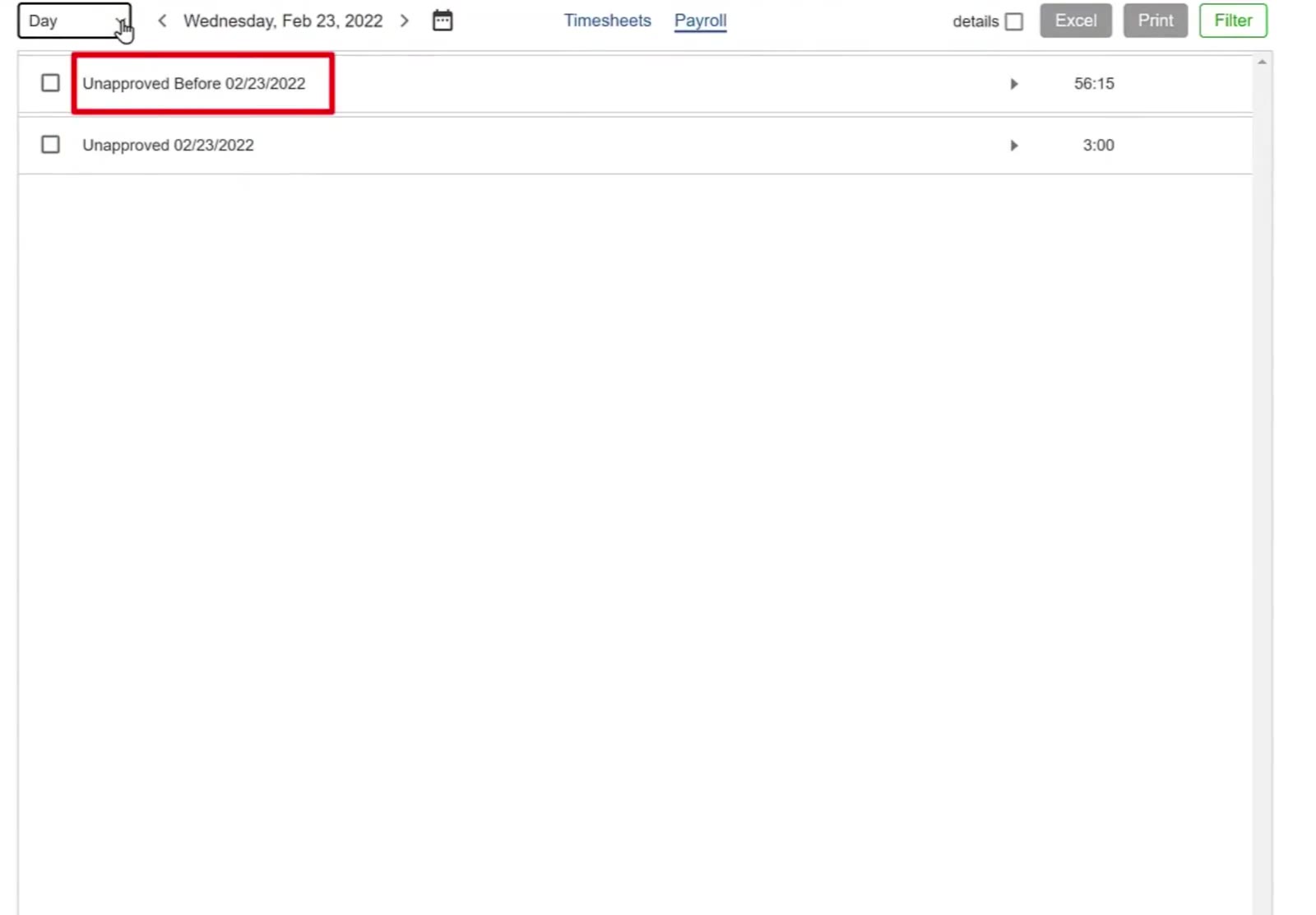The height and width of the screenshot is (915, 1316).
Task: Expand Unapproved Before 02/23/2022 row triangle
Action: (1013, 84)
